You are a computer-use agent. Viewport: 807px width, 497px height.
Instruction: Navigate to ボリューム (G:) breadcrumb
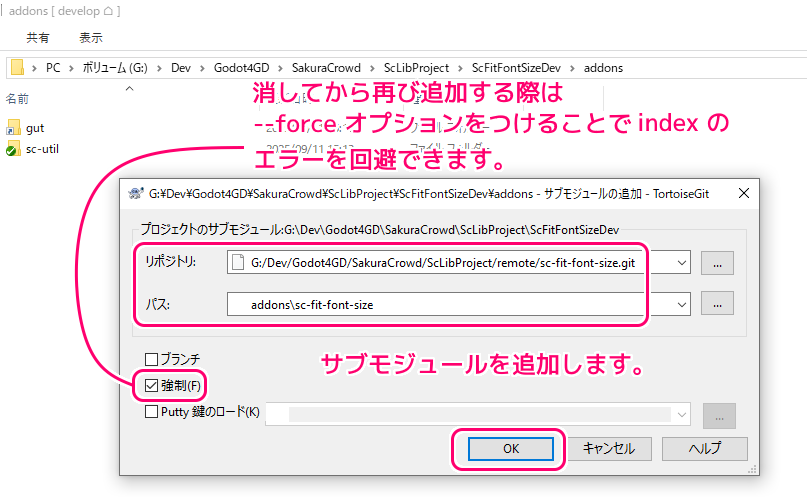115,68
